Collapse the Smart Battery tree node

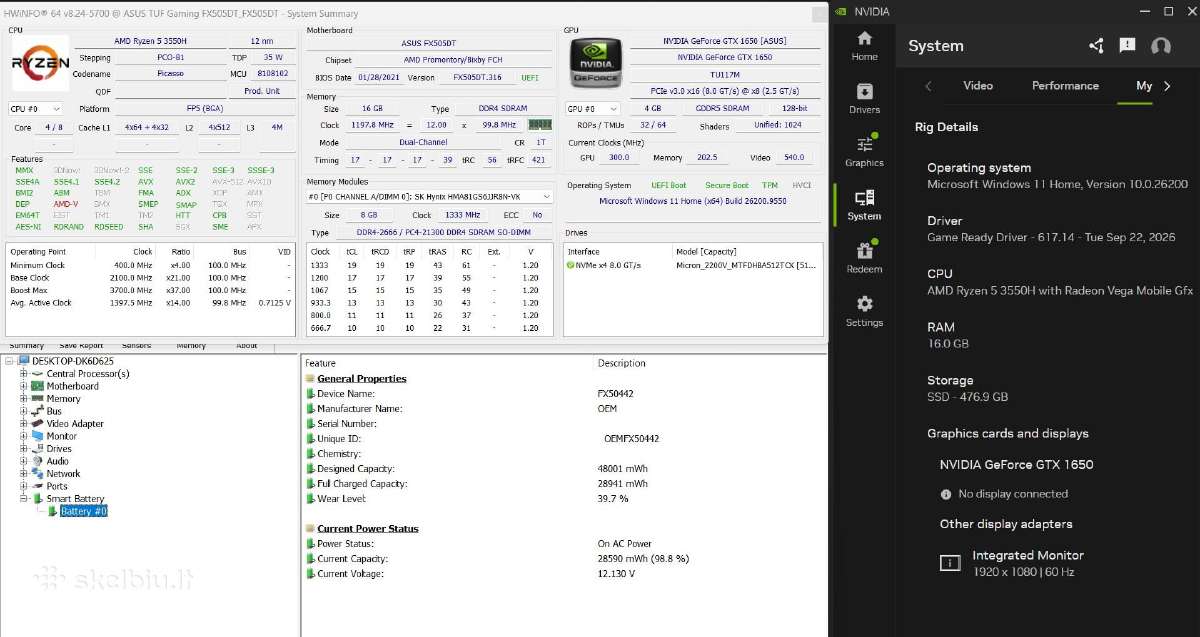pos(23,499)
